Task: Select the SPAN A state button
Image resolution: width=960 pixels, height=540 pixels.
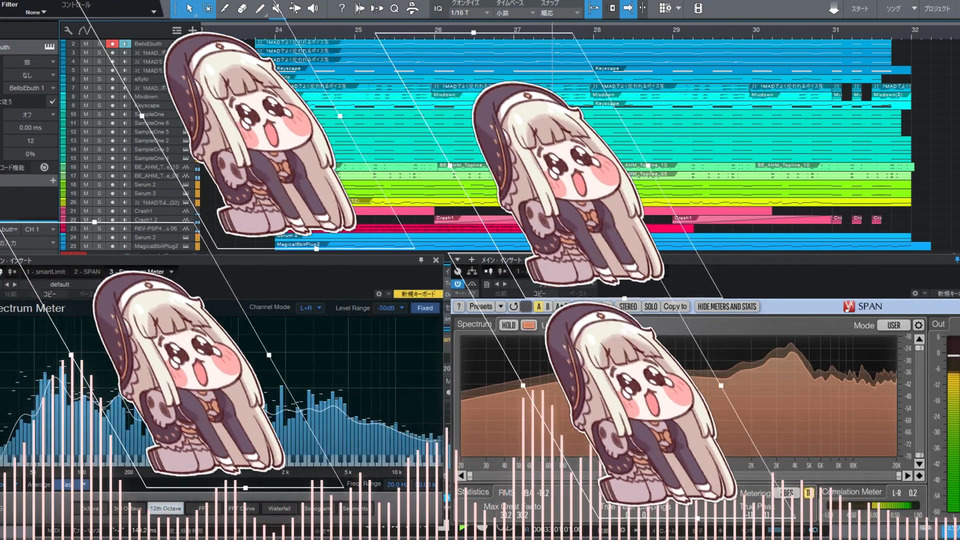Action: point(538,306)
